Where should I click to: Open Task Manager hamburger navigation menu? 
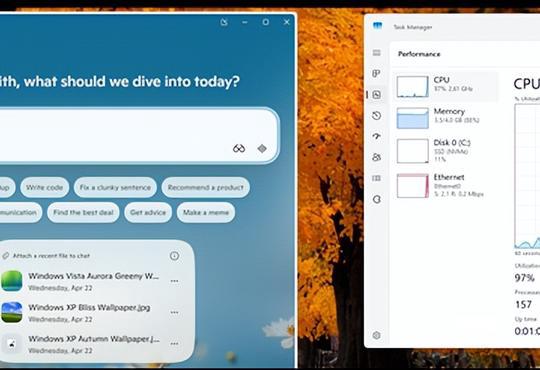pos(376,53)
